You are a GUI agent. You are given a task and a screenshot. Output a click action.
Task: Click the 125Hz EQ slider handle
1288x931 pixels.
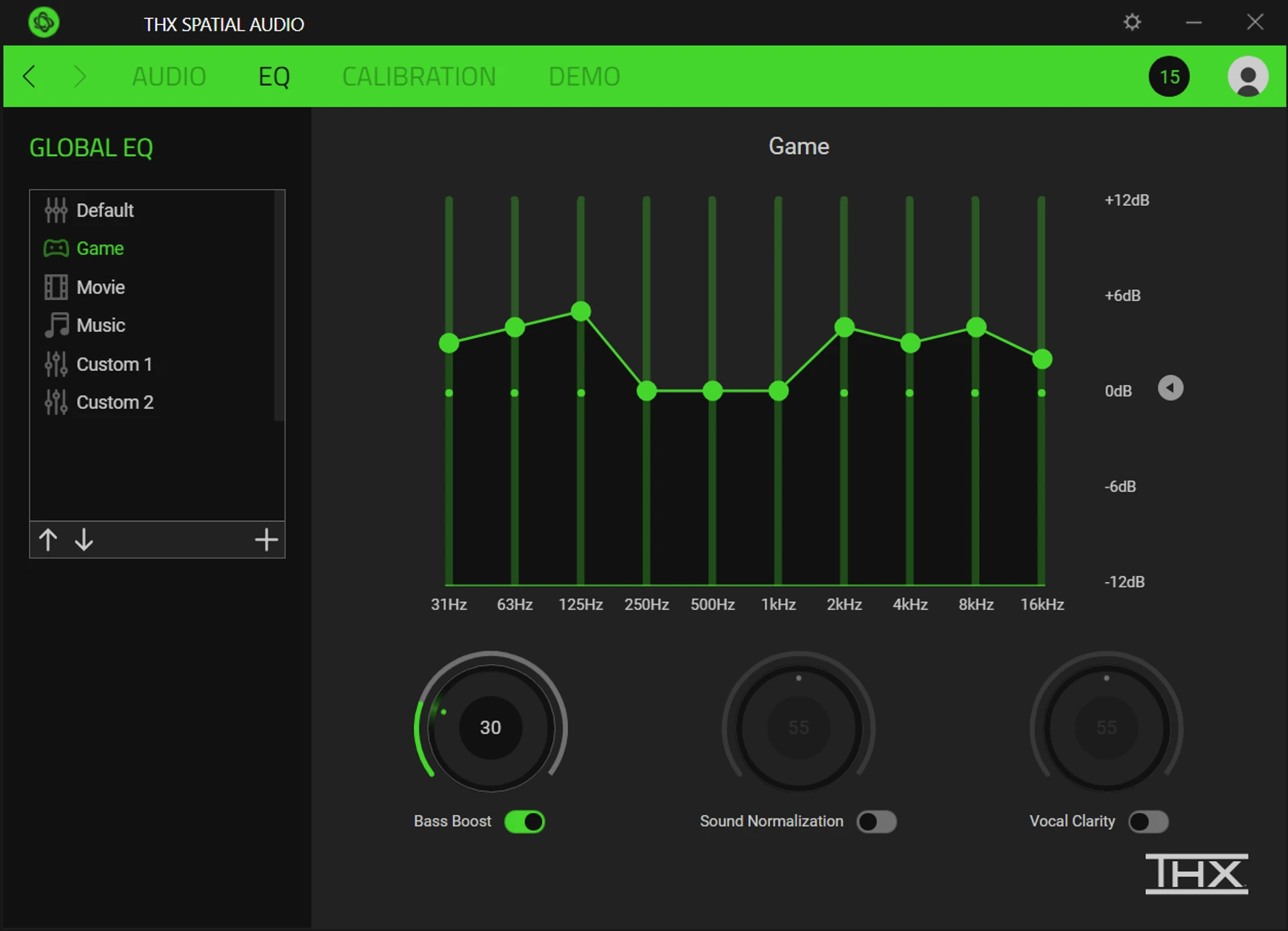[581, 311]
